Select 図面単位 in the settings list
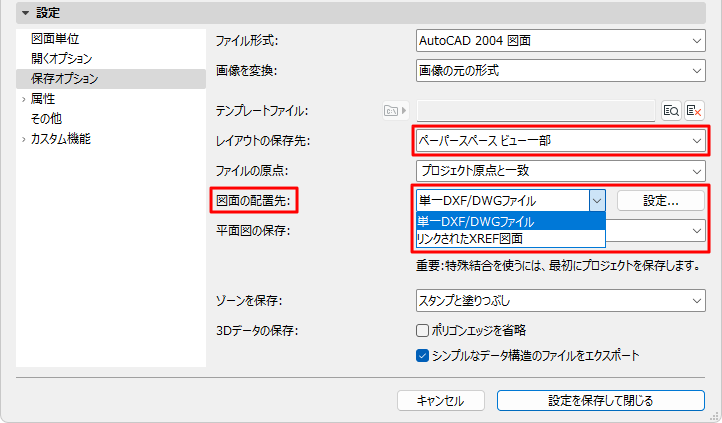The height and width of the screenshot is (423, 722). coord(55,39)
